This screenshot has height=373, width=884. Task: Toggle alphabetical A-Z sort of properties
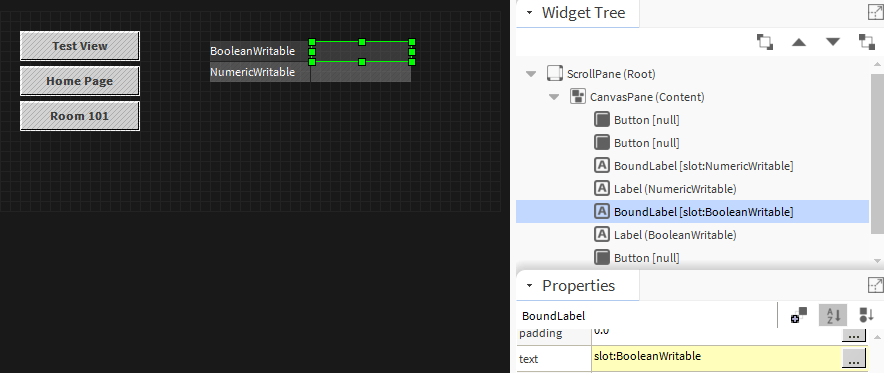(x=833, y=316)
